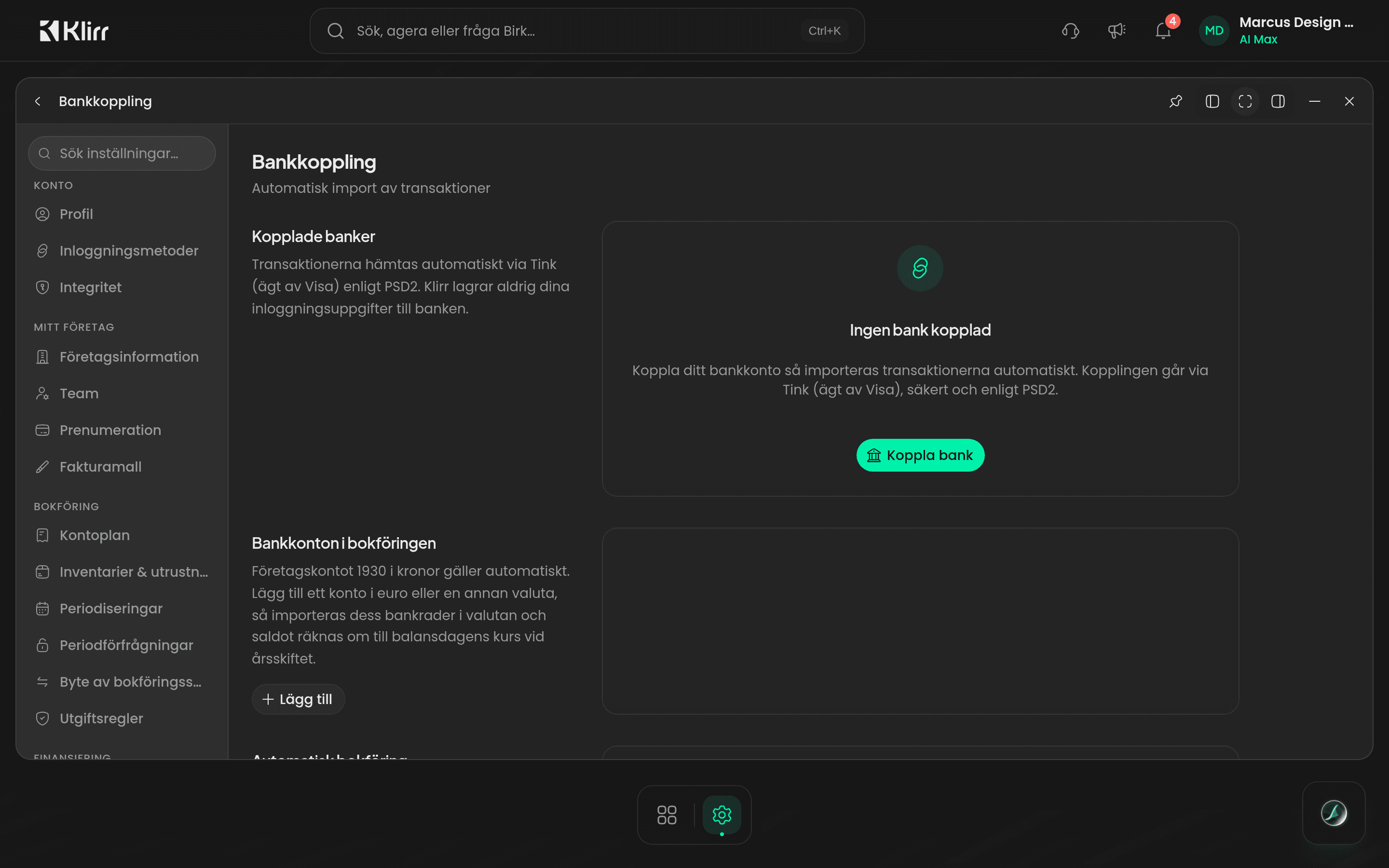Dock panel to left side

click(1212, 102)
